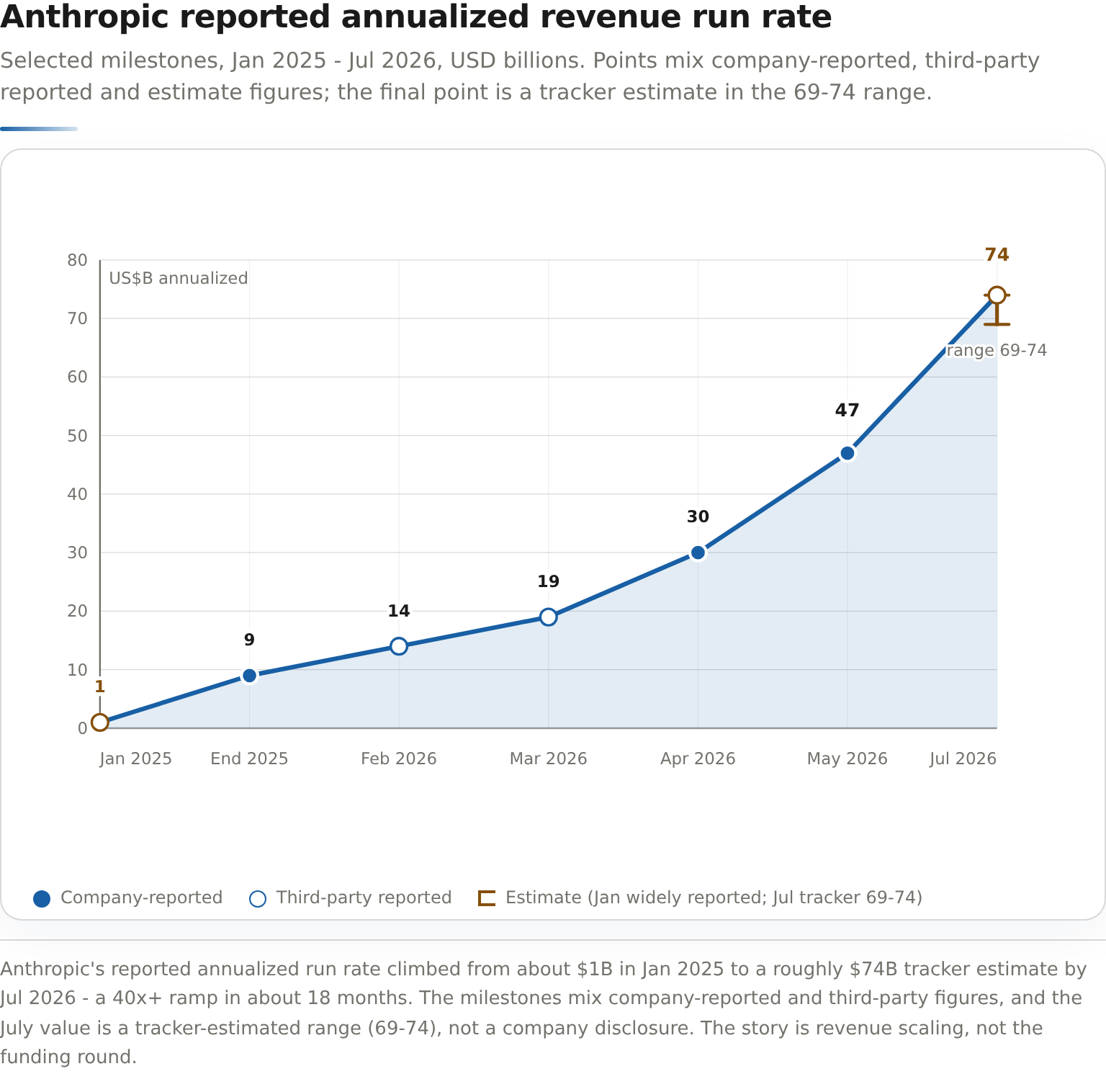The image size is (1106, 1092).
Task: Click the "Feb 2026" x-axis label
Action: tap(399, 758)
